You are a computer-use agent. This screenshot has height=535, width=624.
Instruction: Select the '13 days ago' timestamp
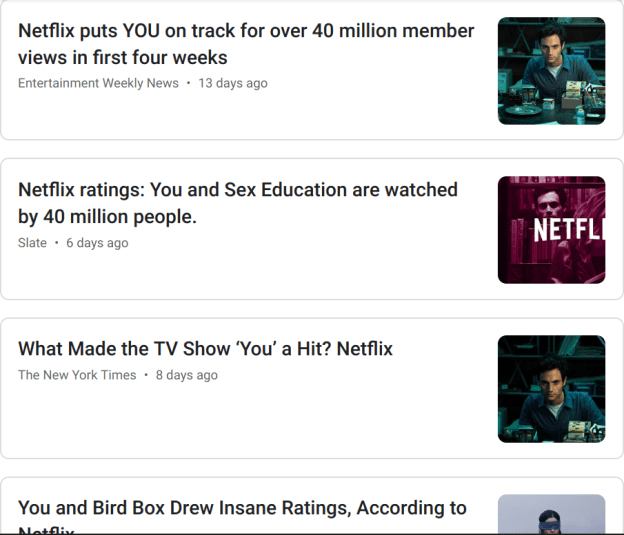[x=233, y=83]
